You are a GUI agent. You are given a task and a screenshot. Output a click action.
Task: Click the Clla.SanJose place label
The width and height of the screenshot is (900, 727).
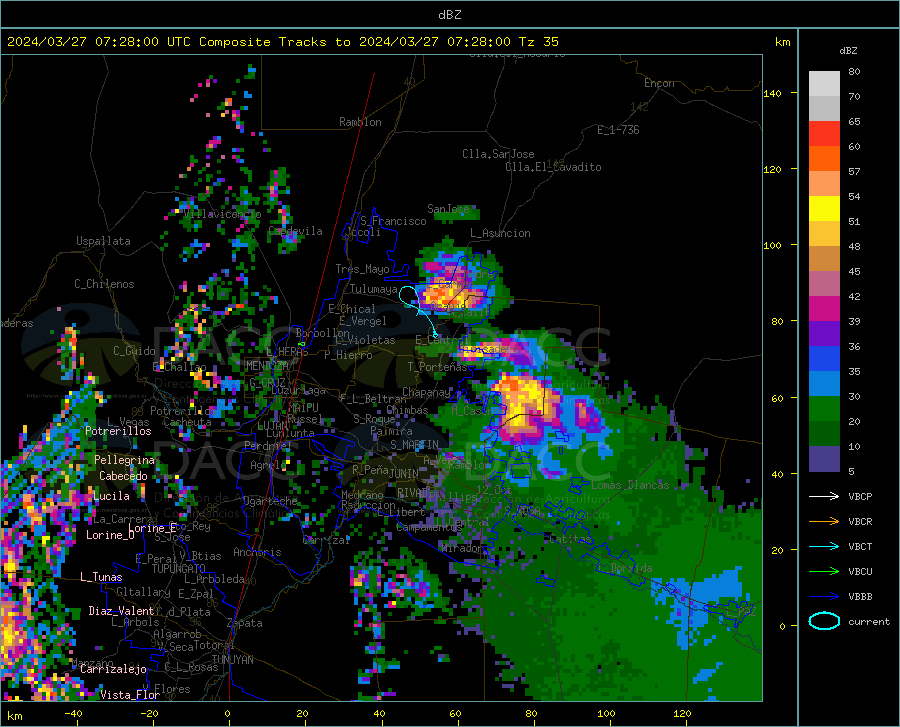(x=498, y=154)
